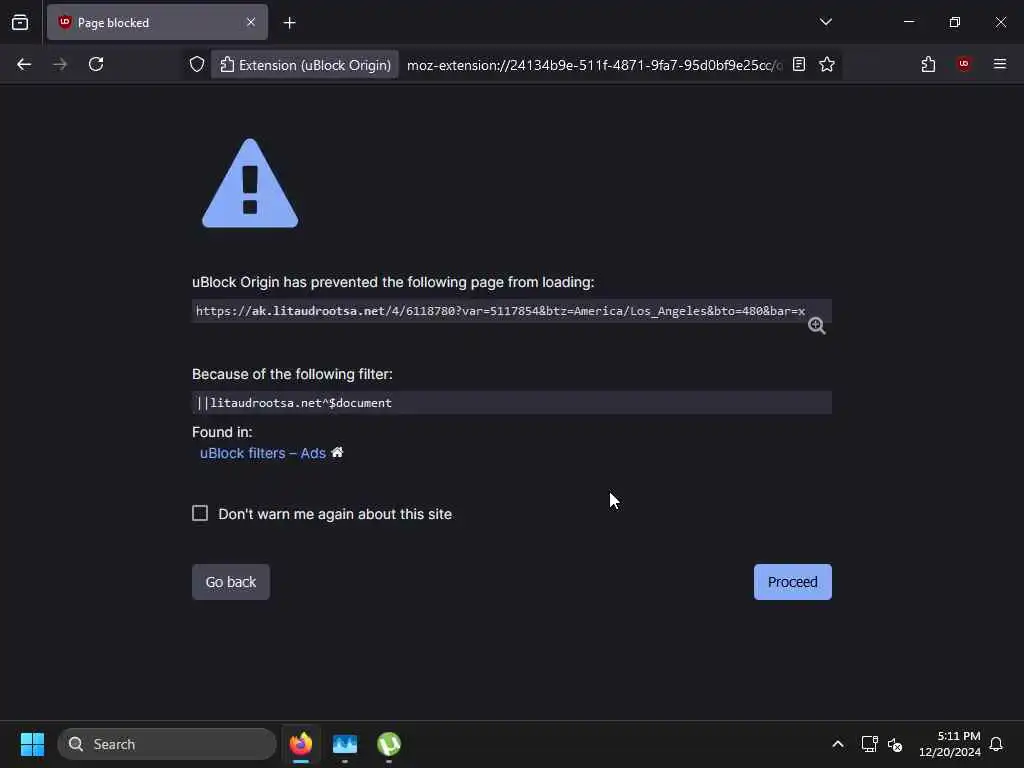Open the taskbar monitor graph app icon
This screenshot has width=1024, height=768.
click(345, 744)
